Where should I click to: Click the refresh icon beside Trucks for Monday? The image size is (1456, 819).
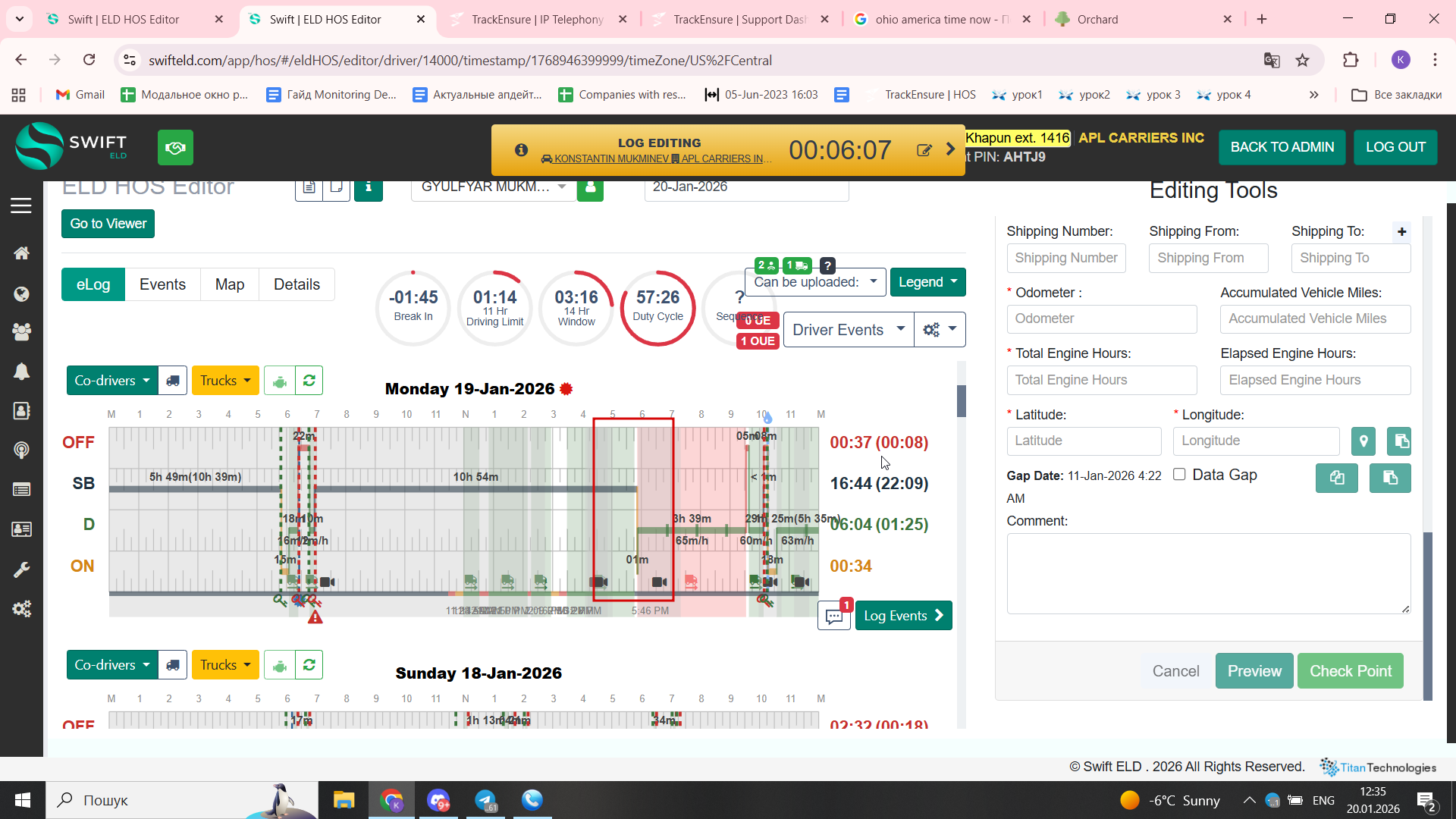309,381
